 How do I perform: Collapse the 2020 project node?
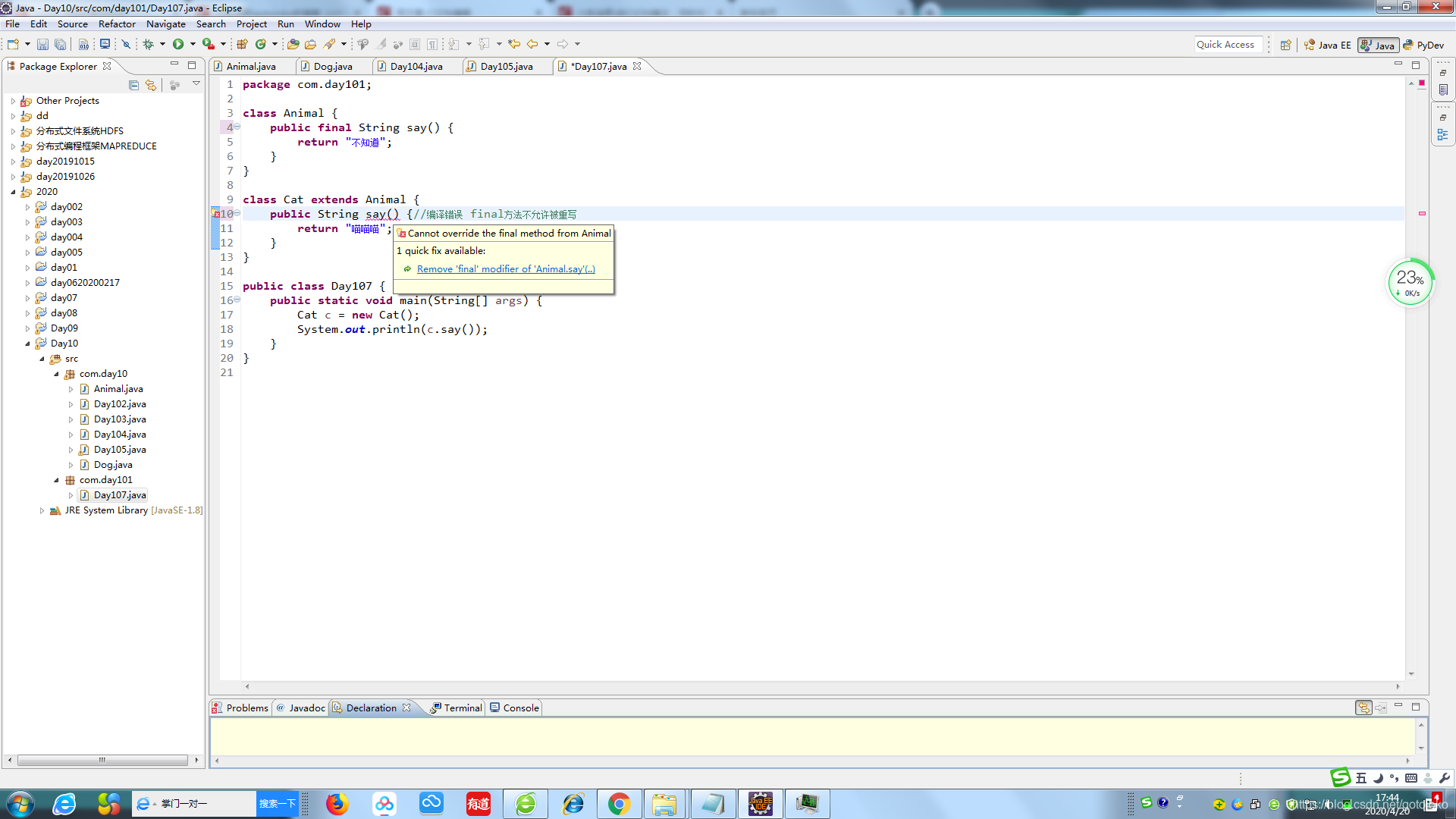tap(13, 192)
